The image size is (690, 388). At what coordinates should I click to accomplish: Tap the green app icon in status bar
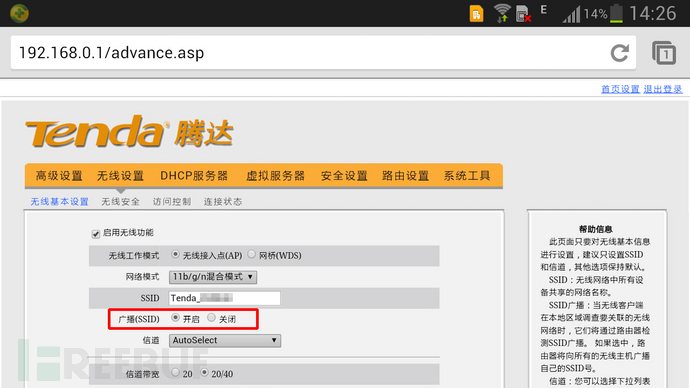[19, 13]
